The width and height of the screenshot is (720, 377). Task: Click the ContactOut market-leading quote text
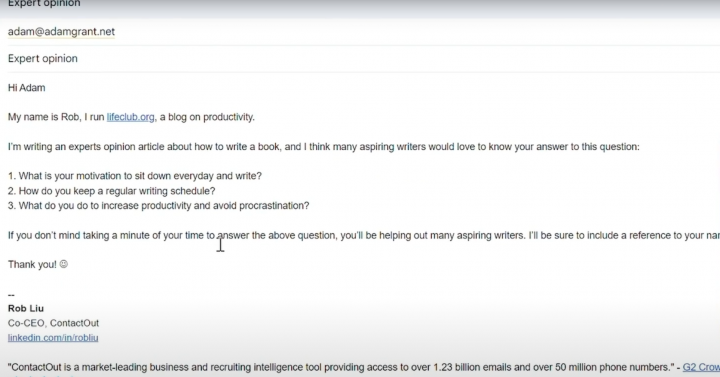click(341, 367)
